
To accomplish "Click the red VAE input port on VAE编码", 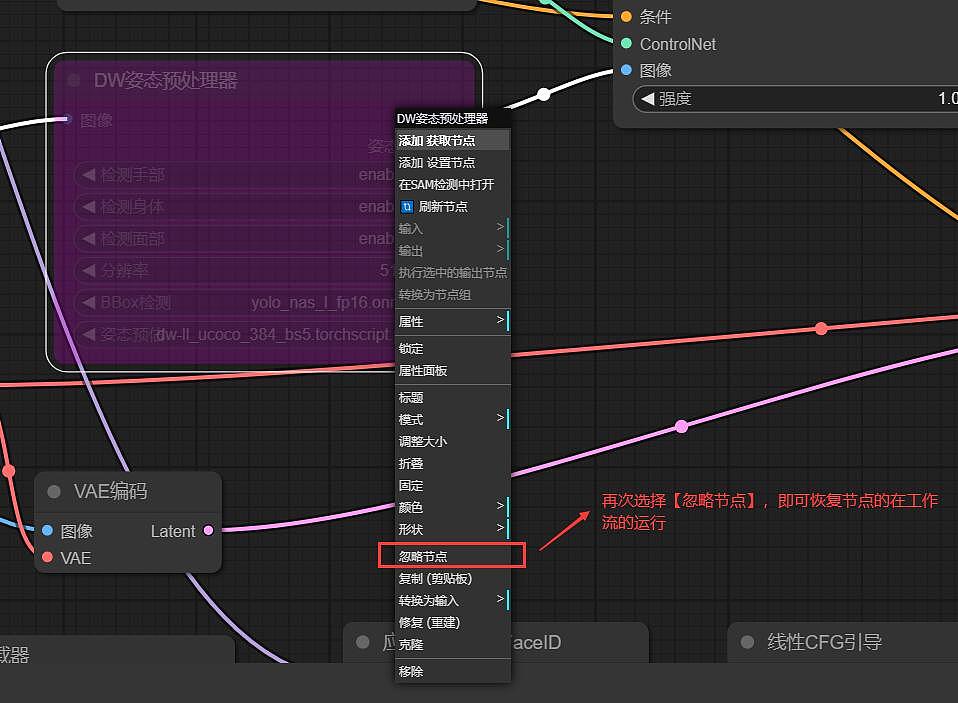I will pos(47,557).
